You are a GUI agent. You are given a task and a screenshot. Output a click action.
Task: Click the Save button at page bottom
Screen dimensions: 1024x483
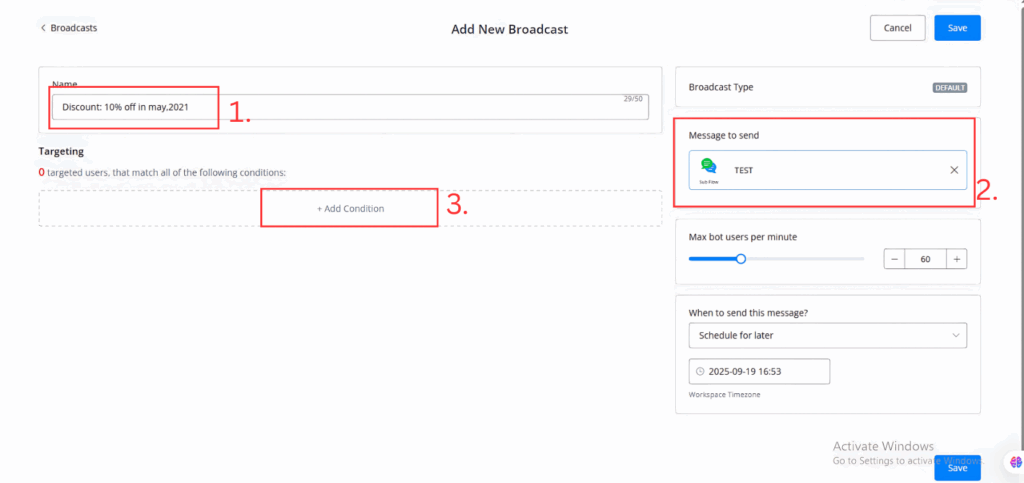[x=957, y=467]
